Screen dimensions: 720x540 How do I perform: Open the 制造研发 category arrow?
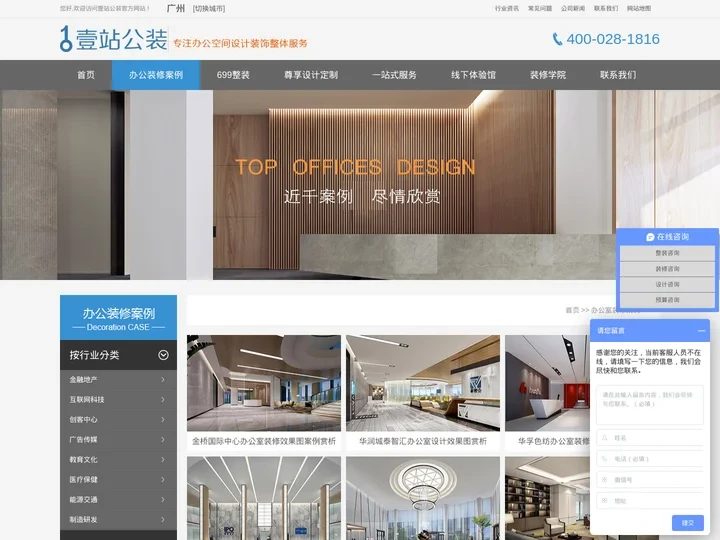(163, 519)
